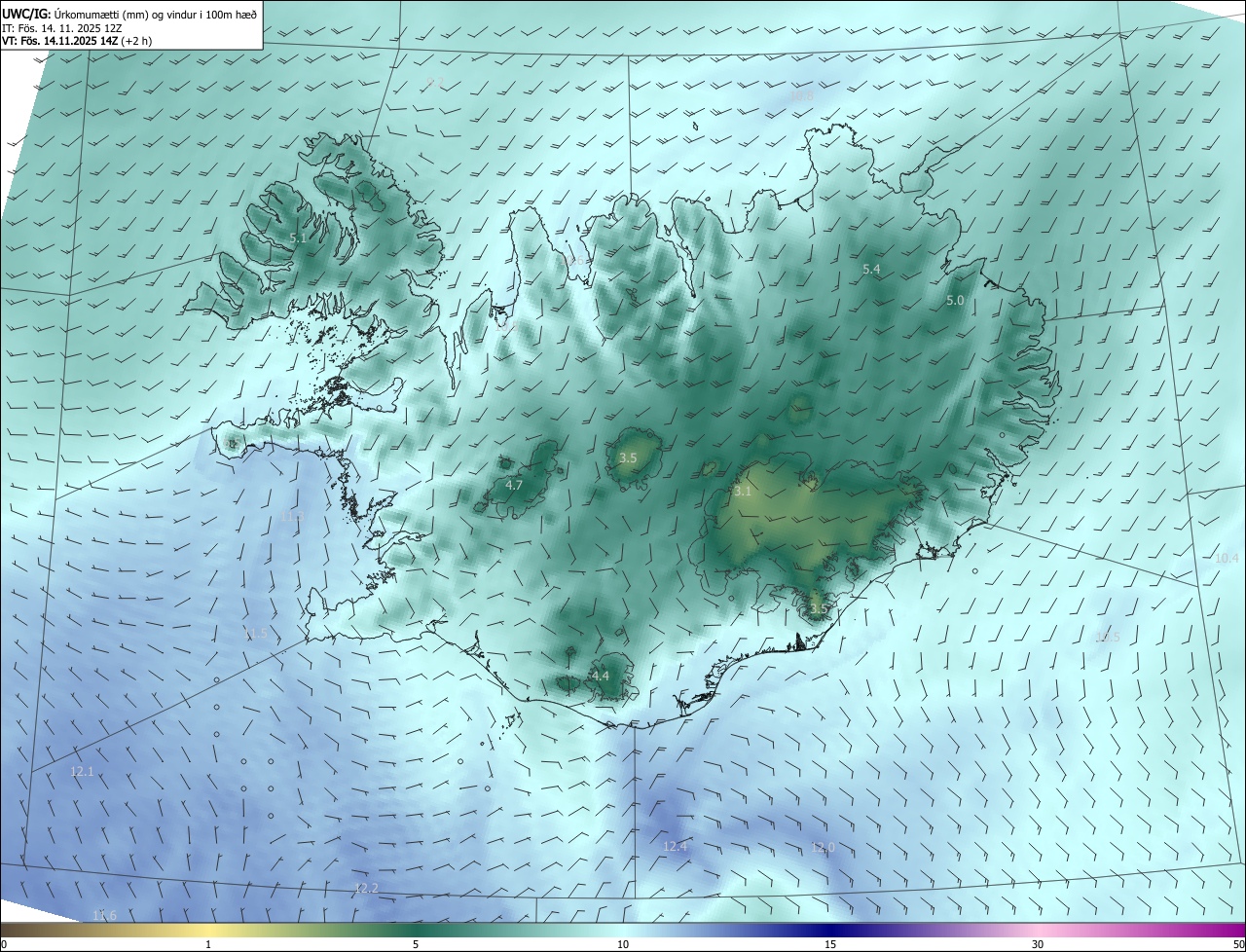Click the 5.0 value in east Iceland
The width and height of the screenshot is (1246, 952).
click(x=955, y=301)
